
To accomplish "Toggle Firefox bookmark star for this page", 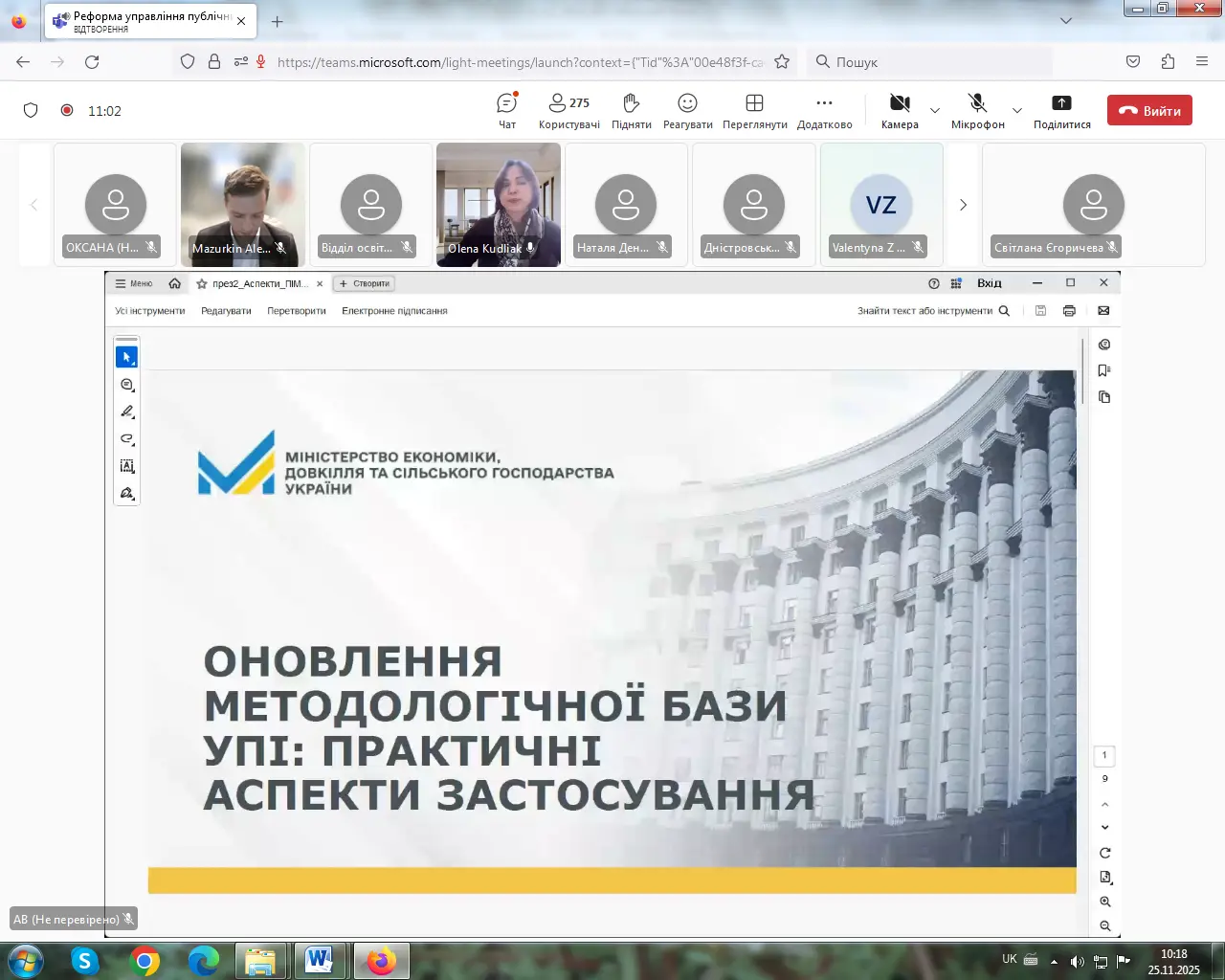I will pos(782,62).
